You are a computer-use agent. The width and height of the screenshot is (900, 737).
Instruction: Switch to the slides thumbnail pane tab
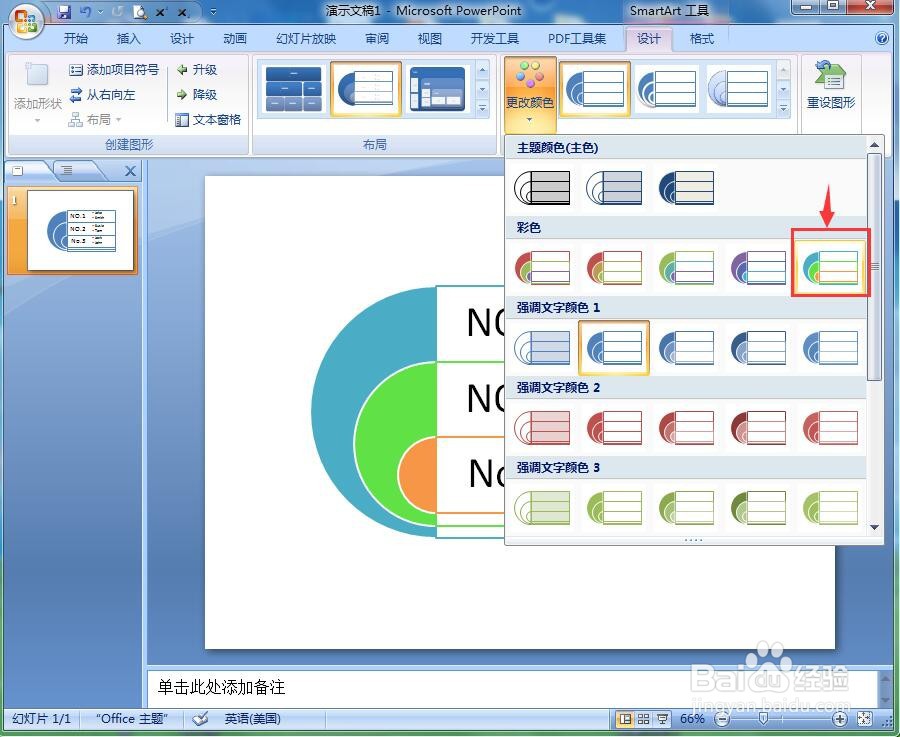point(18,170)
